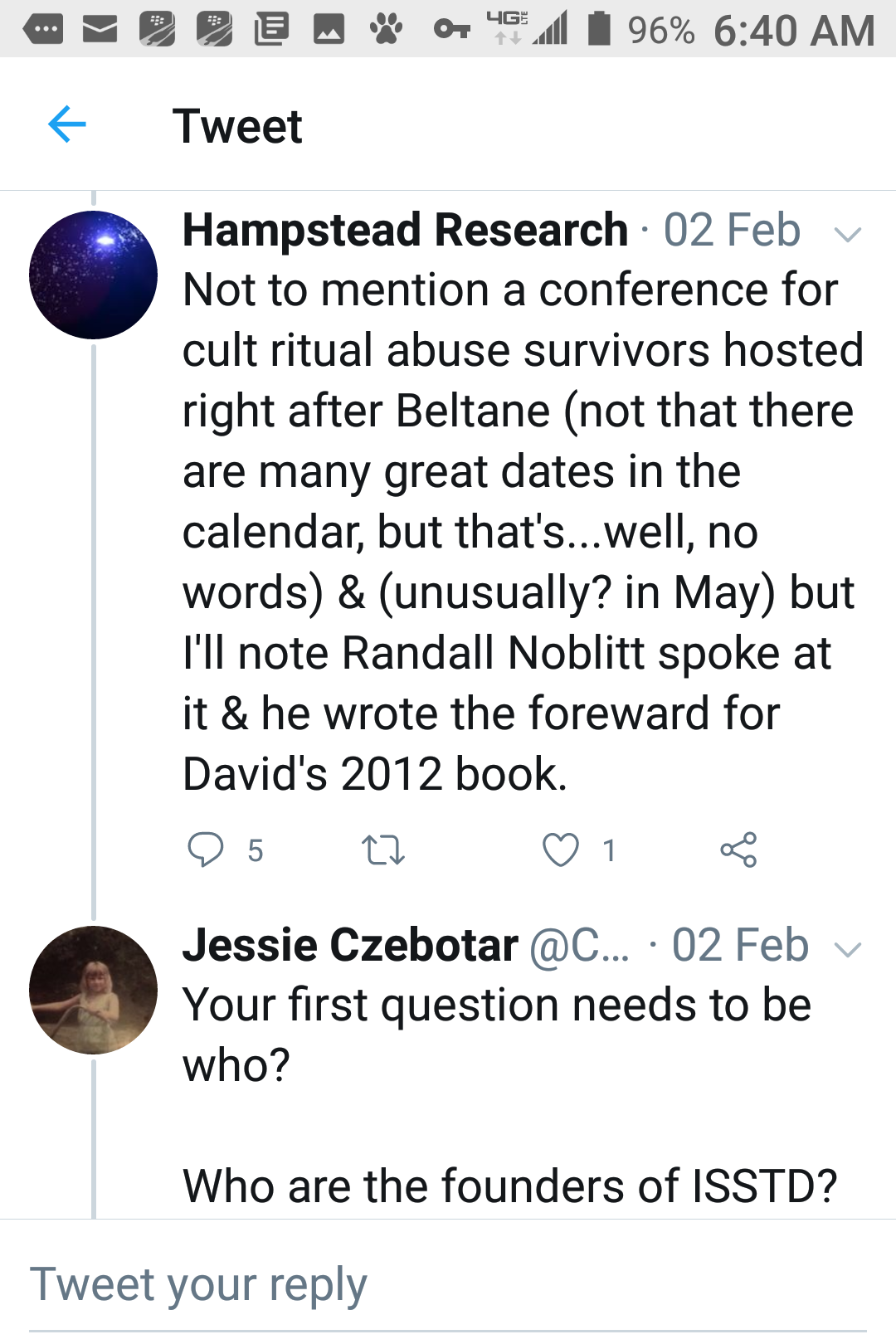The height and width of the screenshot is (1344, 896).
Task: Tap the VPN key status icon
Action: point(451,30)
